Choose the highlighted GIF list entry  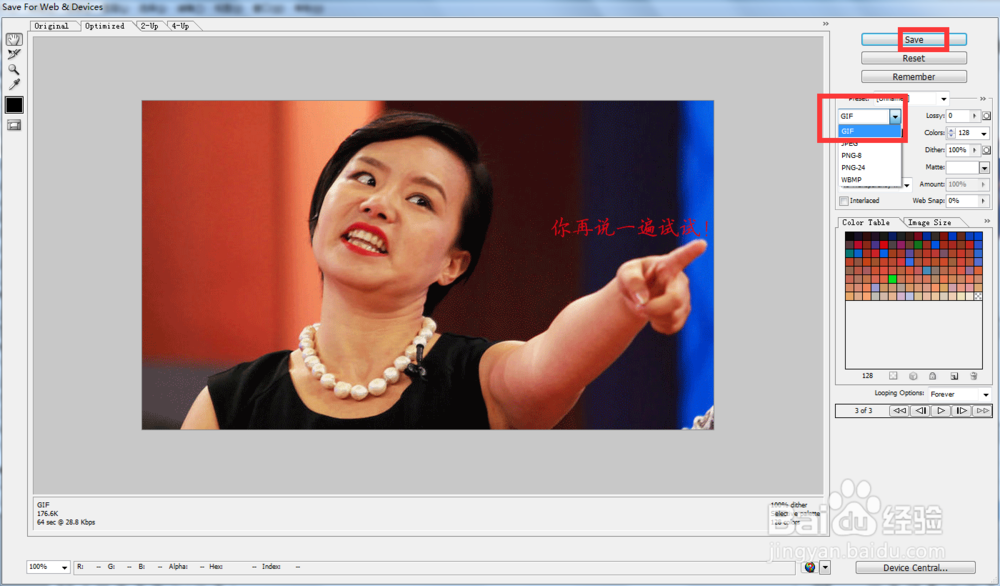coord(869,131)
